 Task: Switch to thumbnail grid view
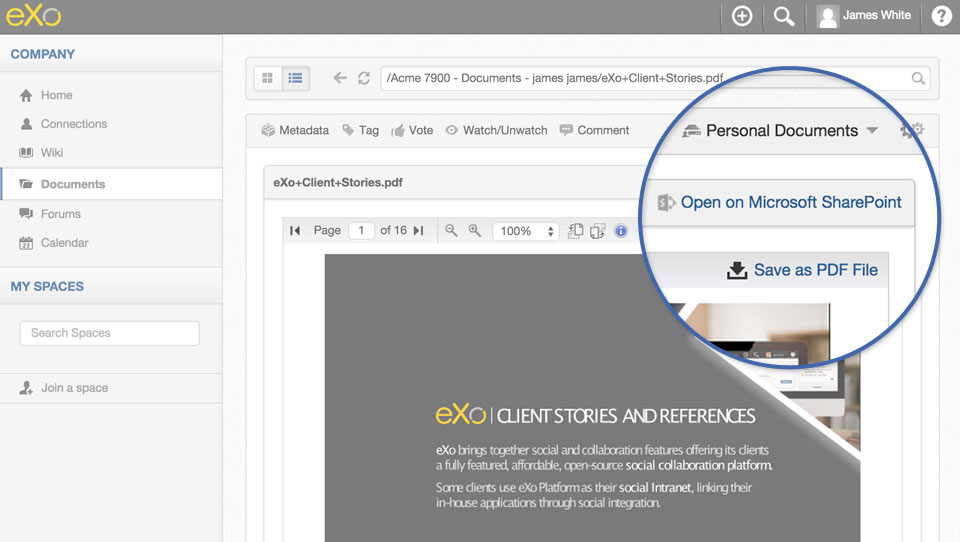268,78
